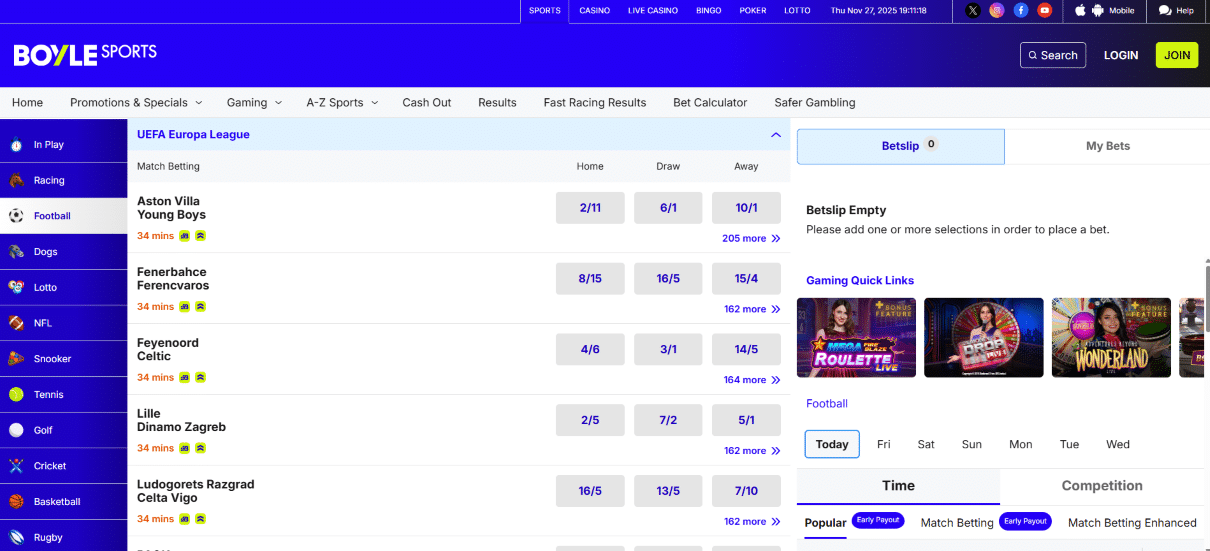Viewport: 1210px width, 551px height.
Task: Switch to the POKER top tab
Action: pos(753,11)
